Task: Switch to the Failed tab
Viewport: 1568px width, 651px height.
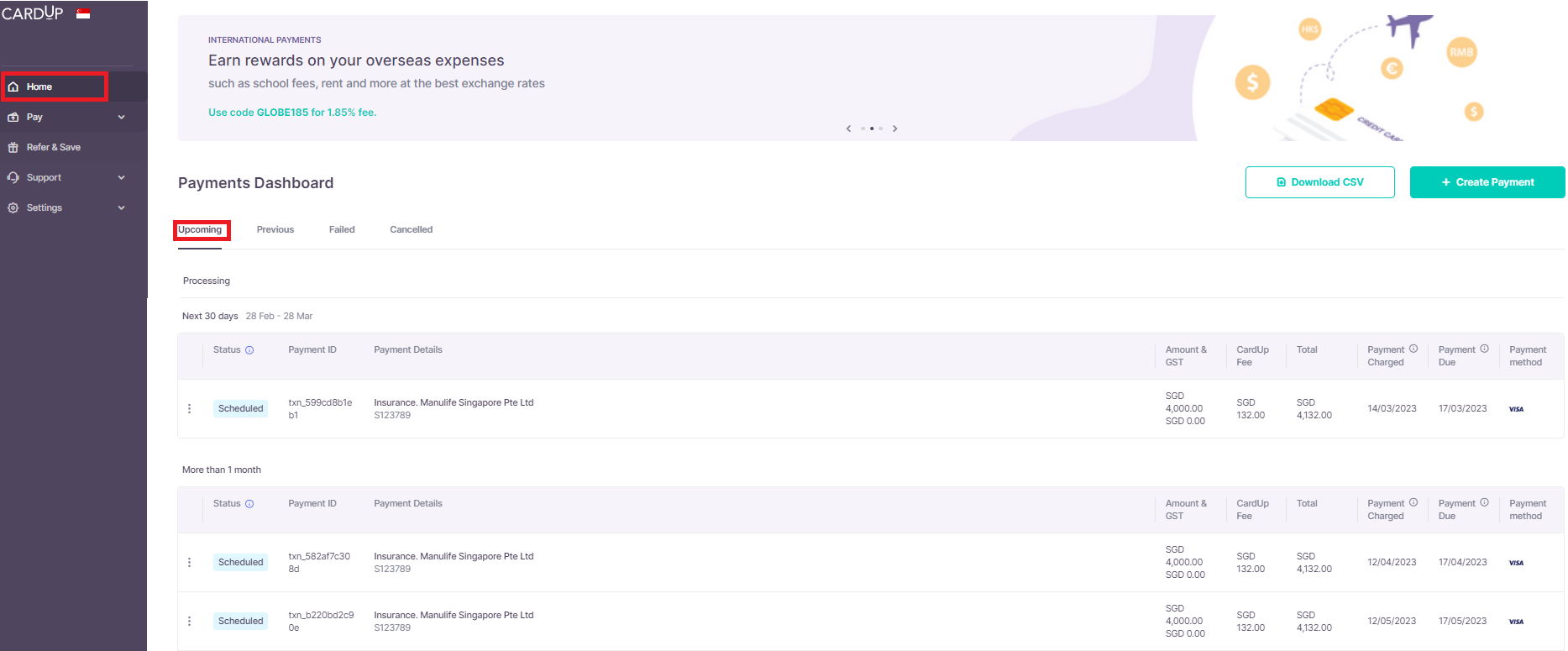Action: pos(342,229)
